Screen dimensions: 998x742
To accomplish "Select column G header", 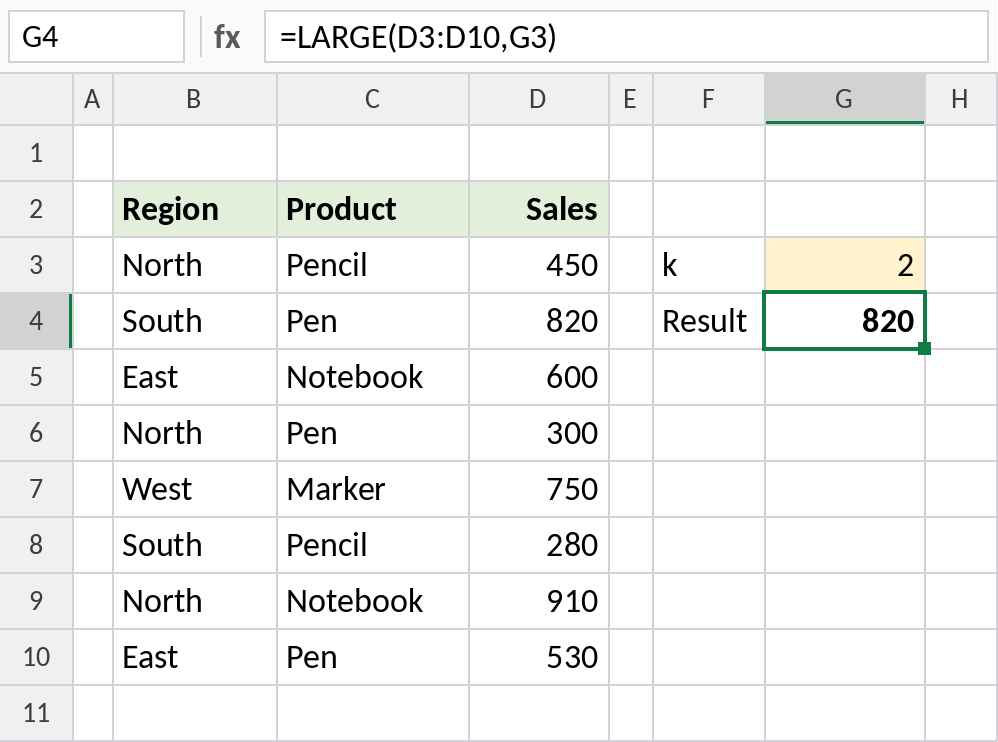I will tap(845, 99).
